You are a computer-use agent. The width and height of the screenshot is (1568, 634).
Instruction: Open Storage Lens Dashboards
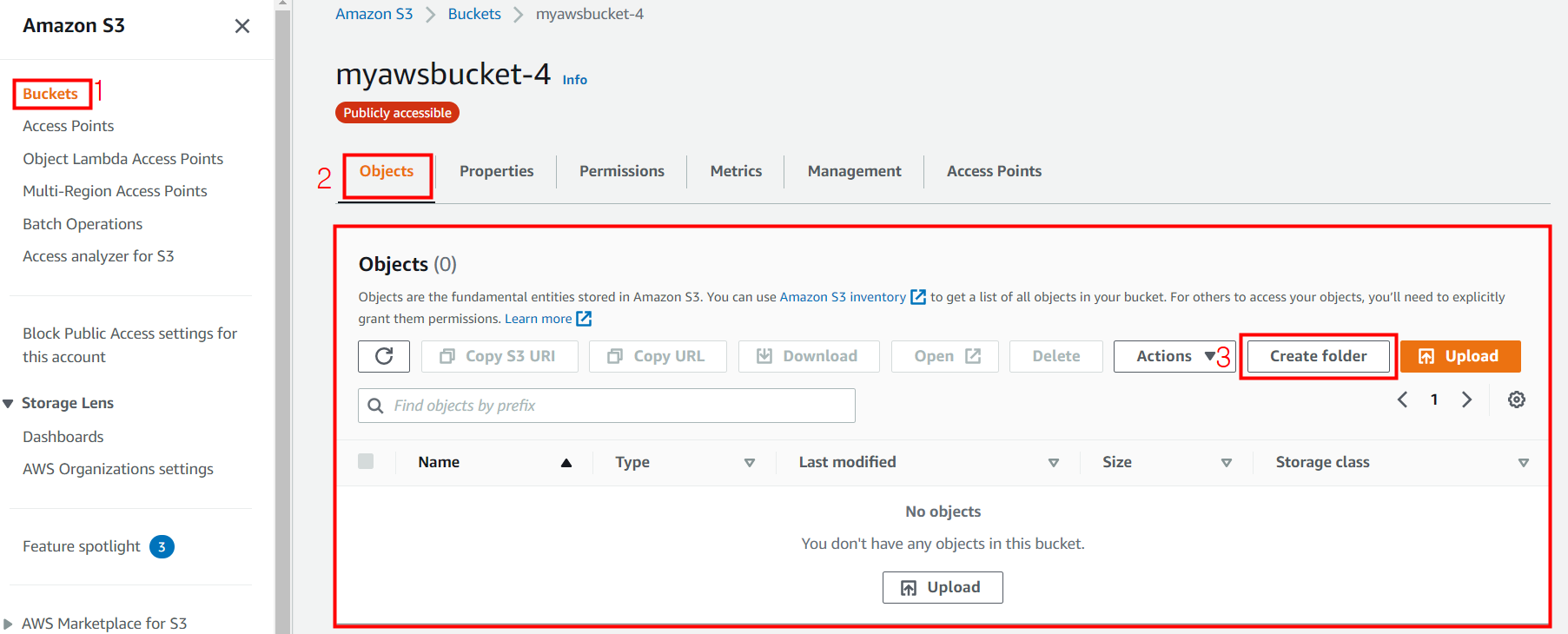pos(63,437)
